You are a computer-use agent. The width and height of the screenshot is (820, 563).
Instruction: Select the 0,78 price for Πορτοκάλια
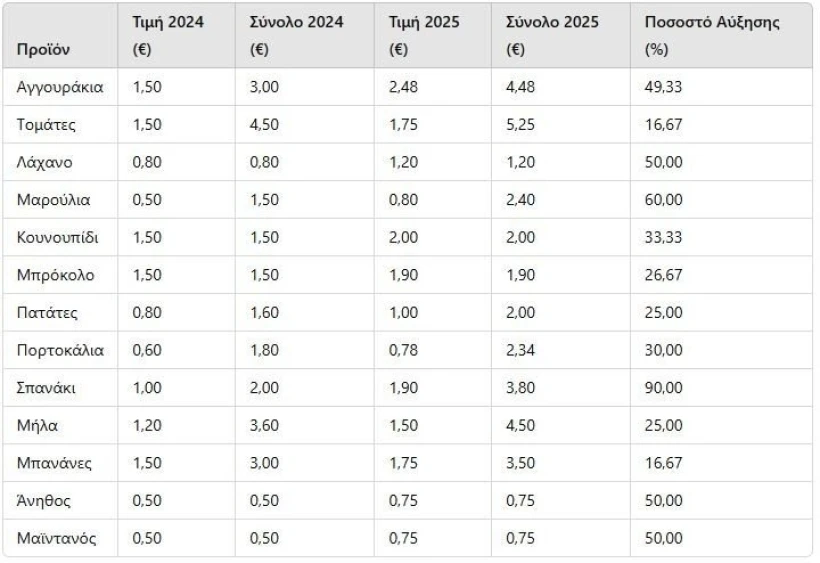(x=403, y=350)
